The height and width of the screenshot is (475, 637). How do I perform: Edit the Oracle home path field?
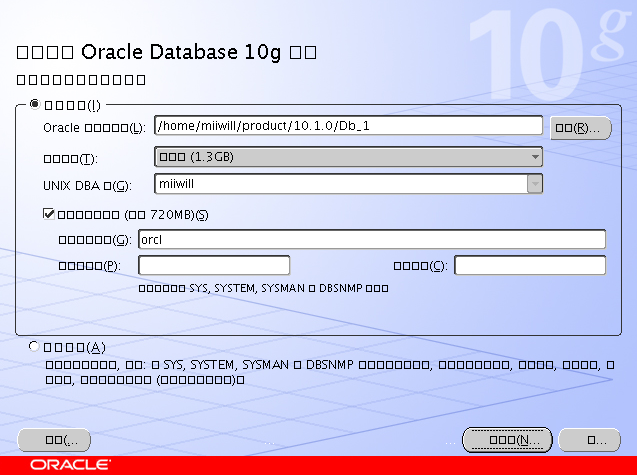point(348,126)
